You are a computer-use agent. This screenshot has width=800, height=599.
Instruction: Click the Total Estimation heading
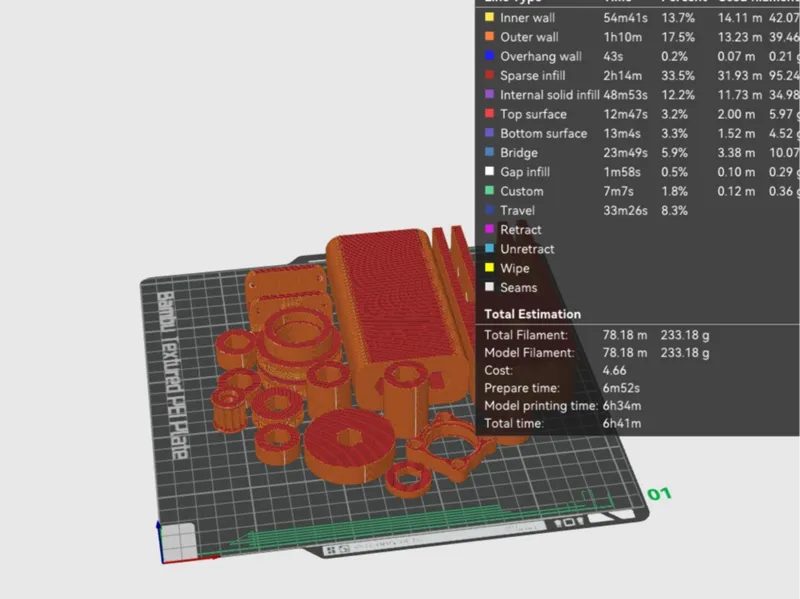(532, 314)
